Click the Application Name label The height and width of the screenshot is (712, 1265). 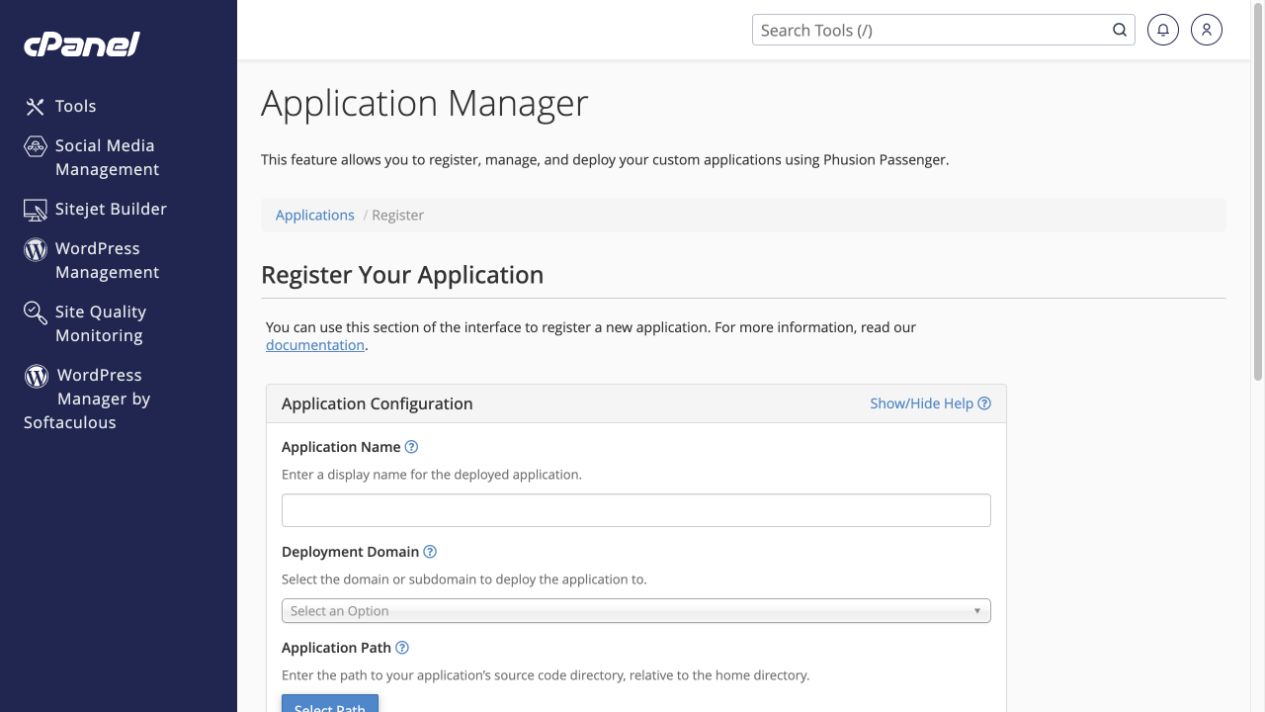(x=341, y=447)
